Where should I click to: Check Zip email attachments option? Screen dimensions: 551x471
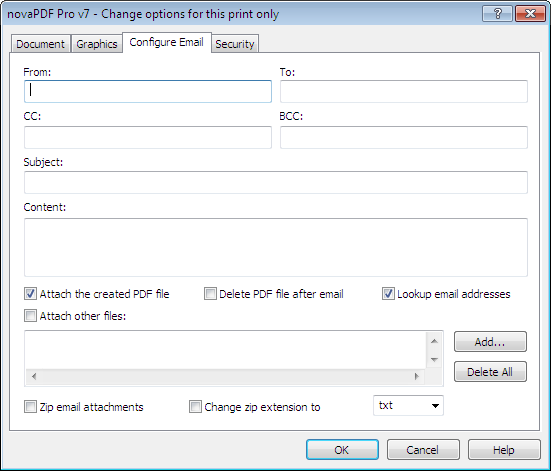tap(30, 407)
